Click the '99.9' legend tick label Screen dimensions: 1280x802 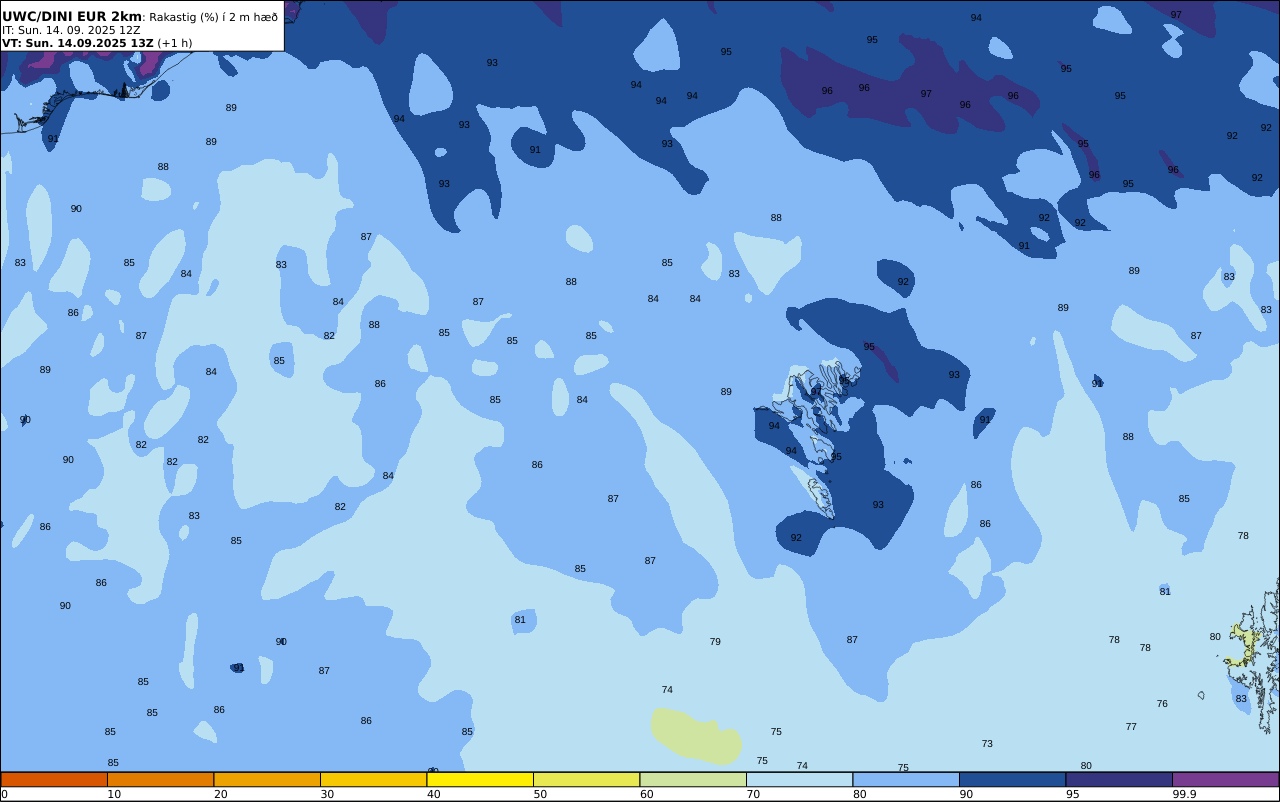[x=1184, y=794]
